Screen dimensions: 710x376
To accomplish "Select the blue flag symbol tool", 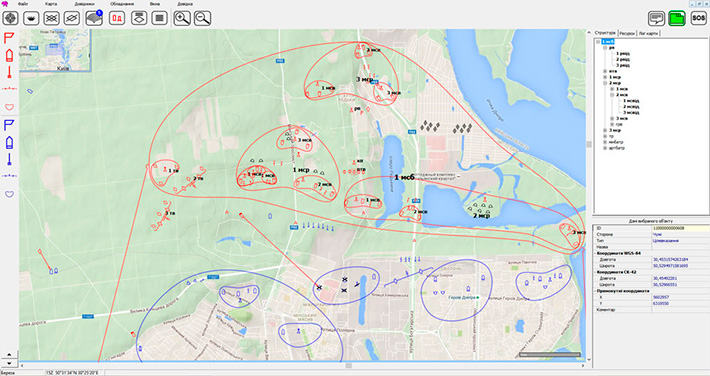I will (9, 125).
